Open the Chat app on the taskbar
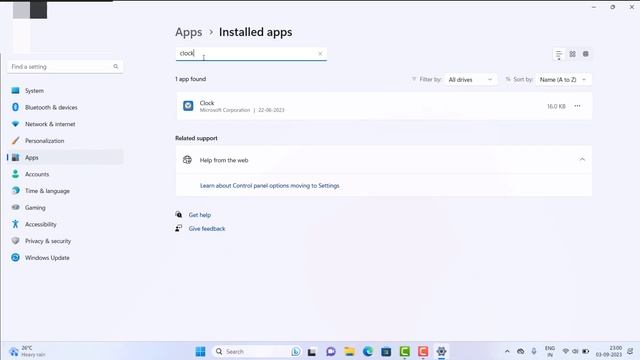The width and height of the screenshot is (640, 360). click(x=331, y=351)
